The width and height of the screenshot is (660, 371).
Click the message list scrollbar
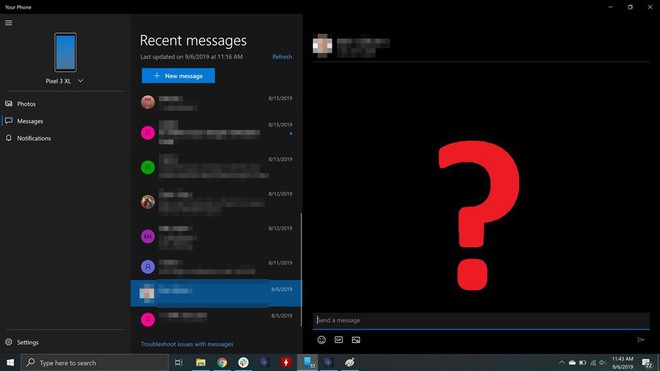[301, 270]
